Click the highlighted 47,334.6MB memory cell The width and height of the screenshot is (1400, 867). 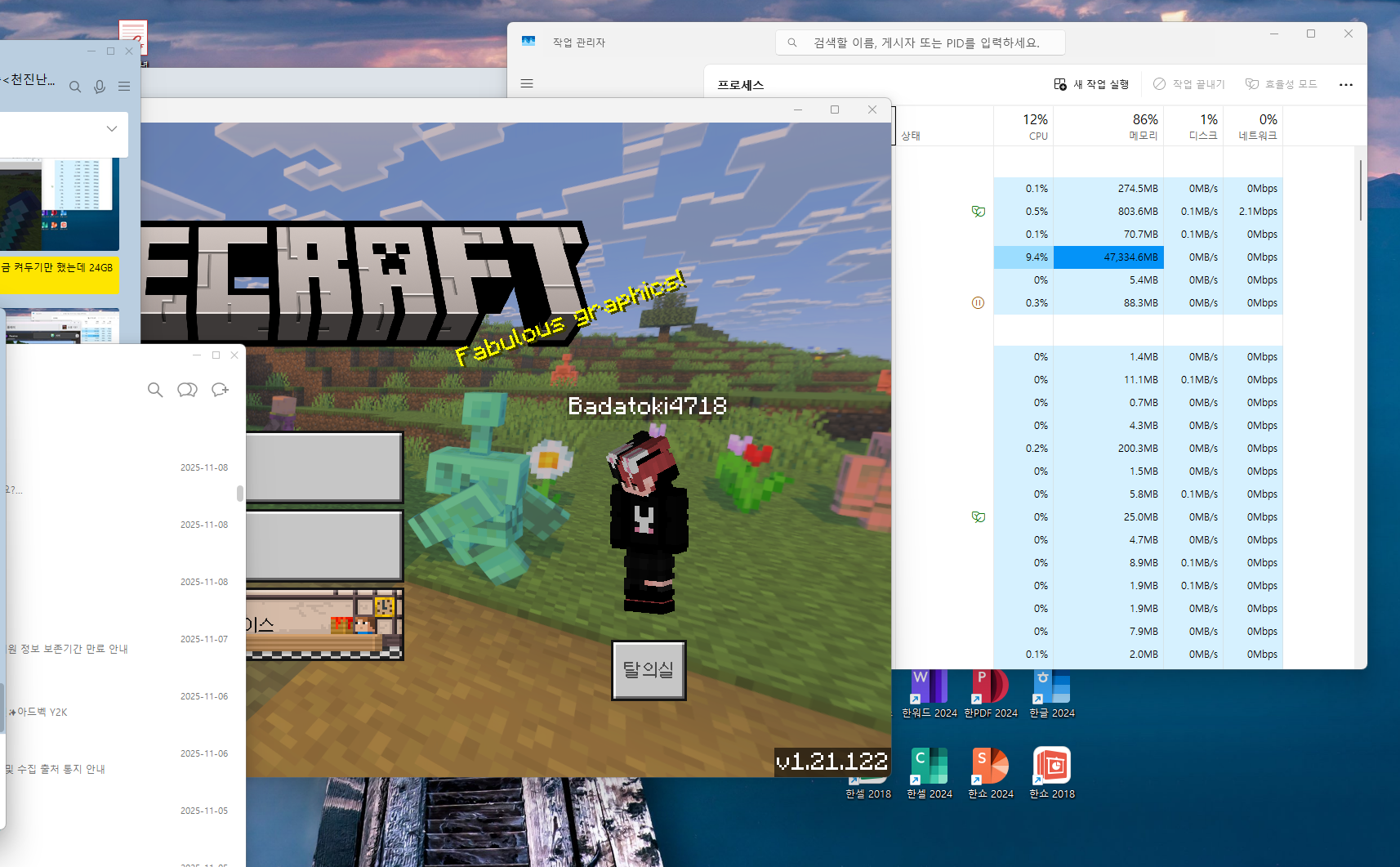(x=1108, y=257)
